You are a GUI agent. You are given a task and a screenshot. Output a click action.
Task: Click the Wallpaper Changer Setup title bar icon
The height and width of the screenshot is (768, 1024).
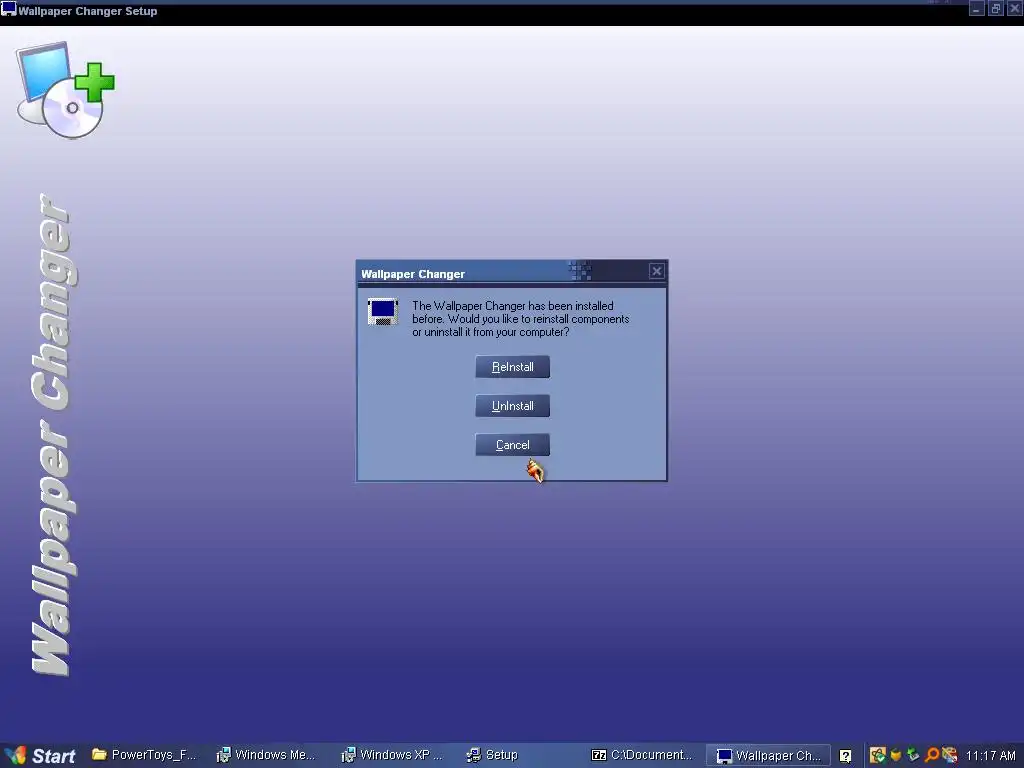8,9
